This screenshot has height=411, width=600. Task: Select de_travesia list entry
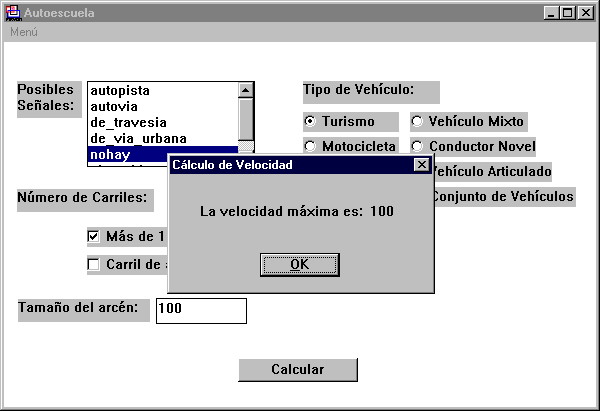[130, 122]
